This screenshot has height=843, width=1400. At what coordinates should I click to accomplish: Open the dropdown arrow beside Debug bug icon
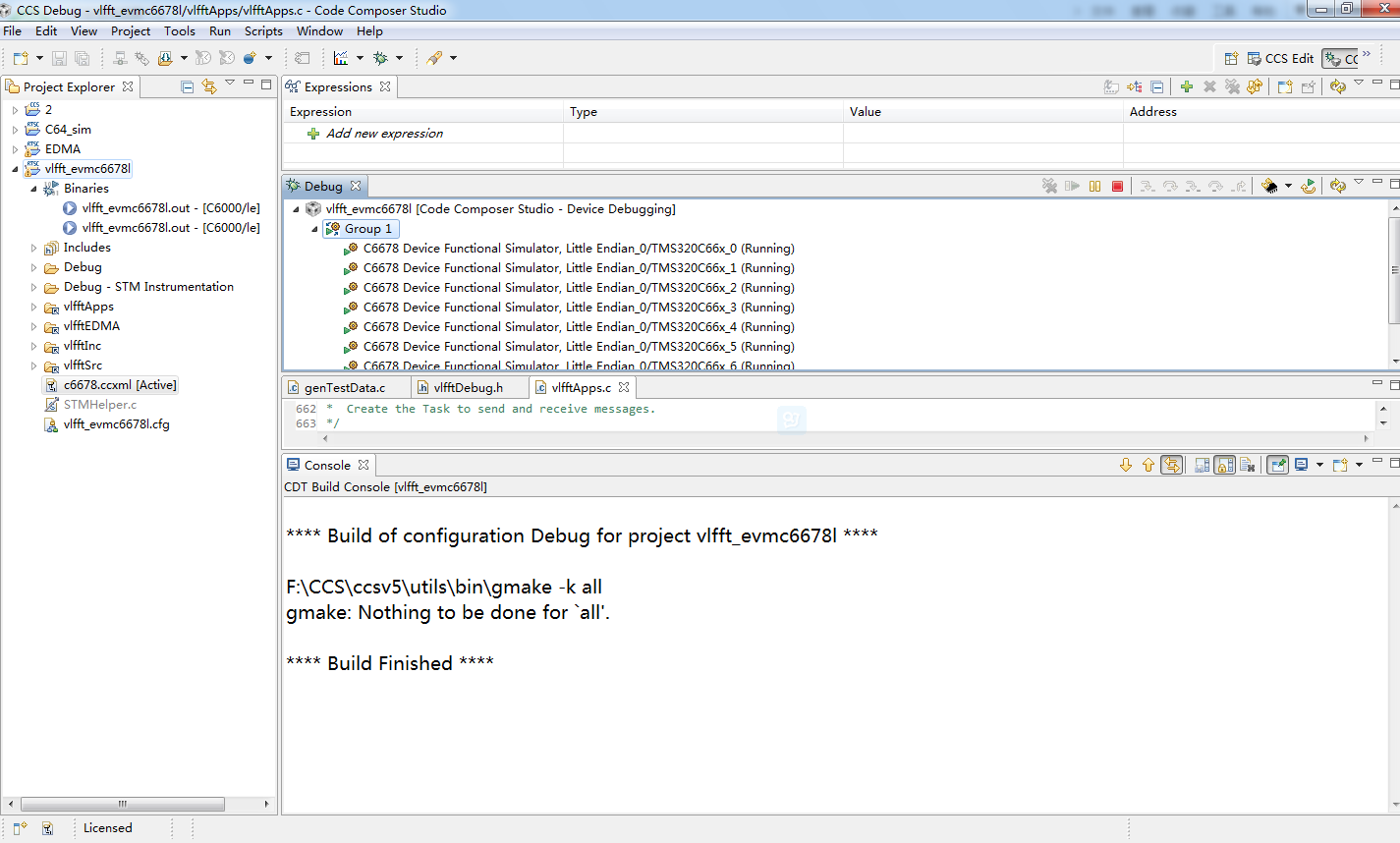(x=399, y=58)
